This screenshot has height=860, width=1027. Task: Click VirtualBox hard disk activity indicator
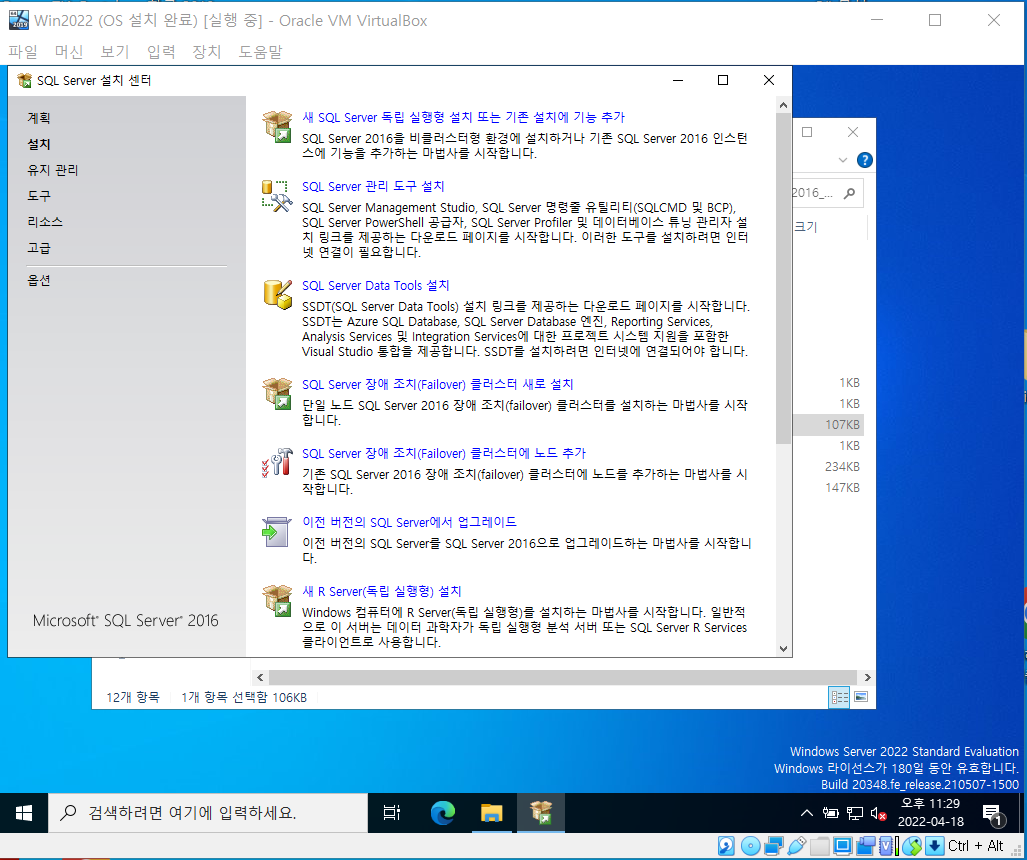[x=726, y=846]
